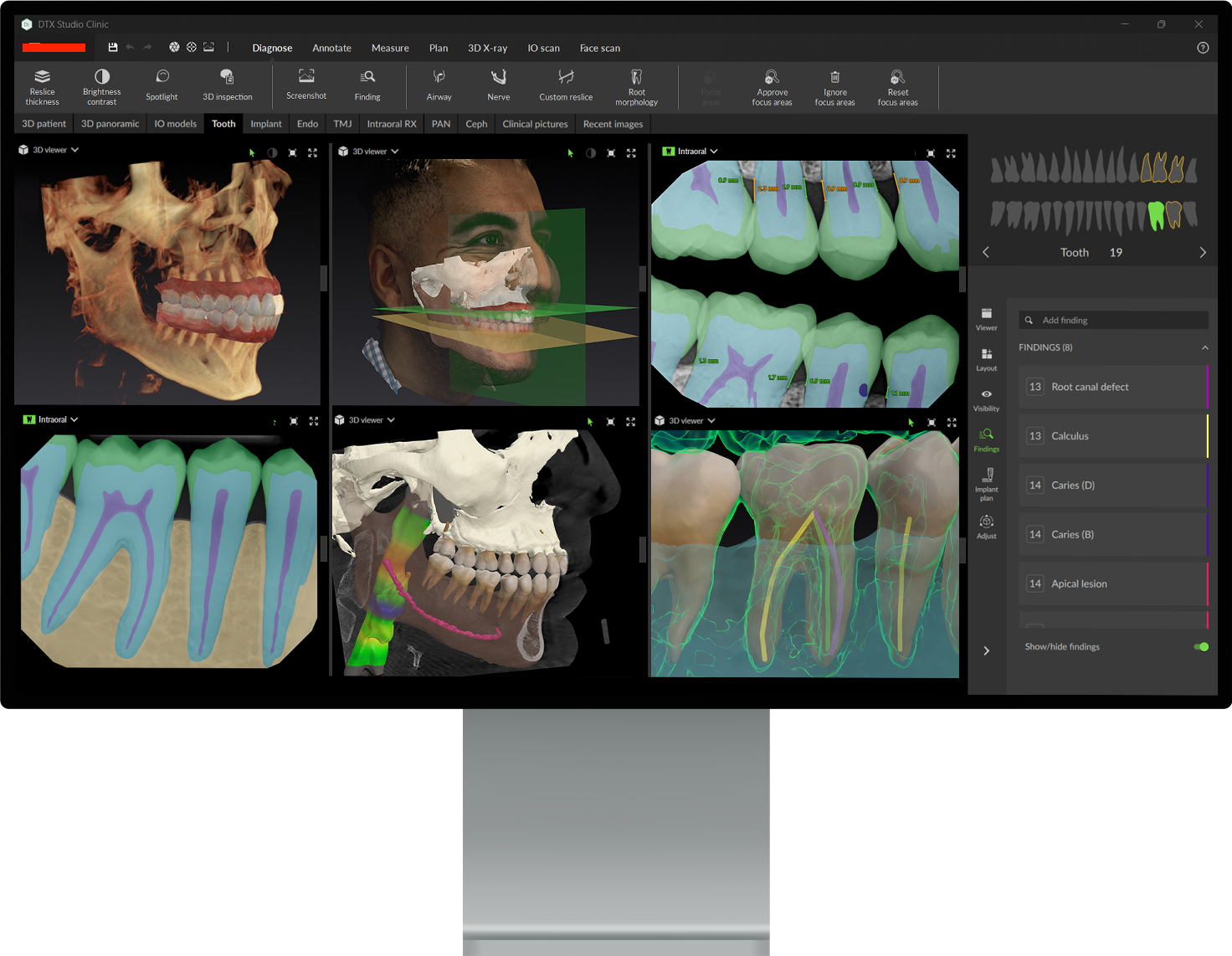Viewport: 1232px width, 956px height.
Task: Open the Intraoral view dropdown
Action: tap(714, 151)
